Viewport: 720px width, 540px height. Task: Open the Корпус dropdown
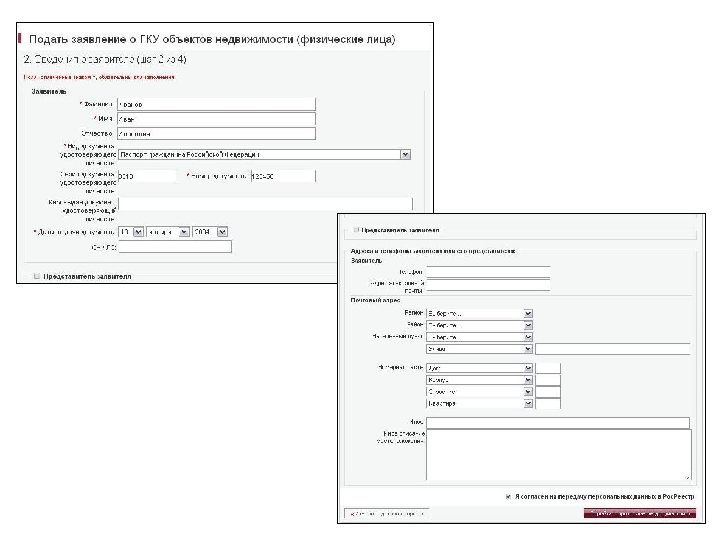pyautogui.click(x=479, y=380)
